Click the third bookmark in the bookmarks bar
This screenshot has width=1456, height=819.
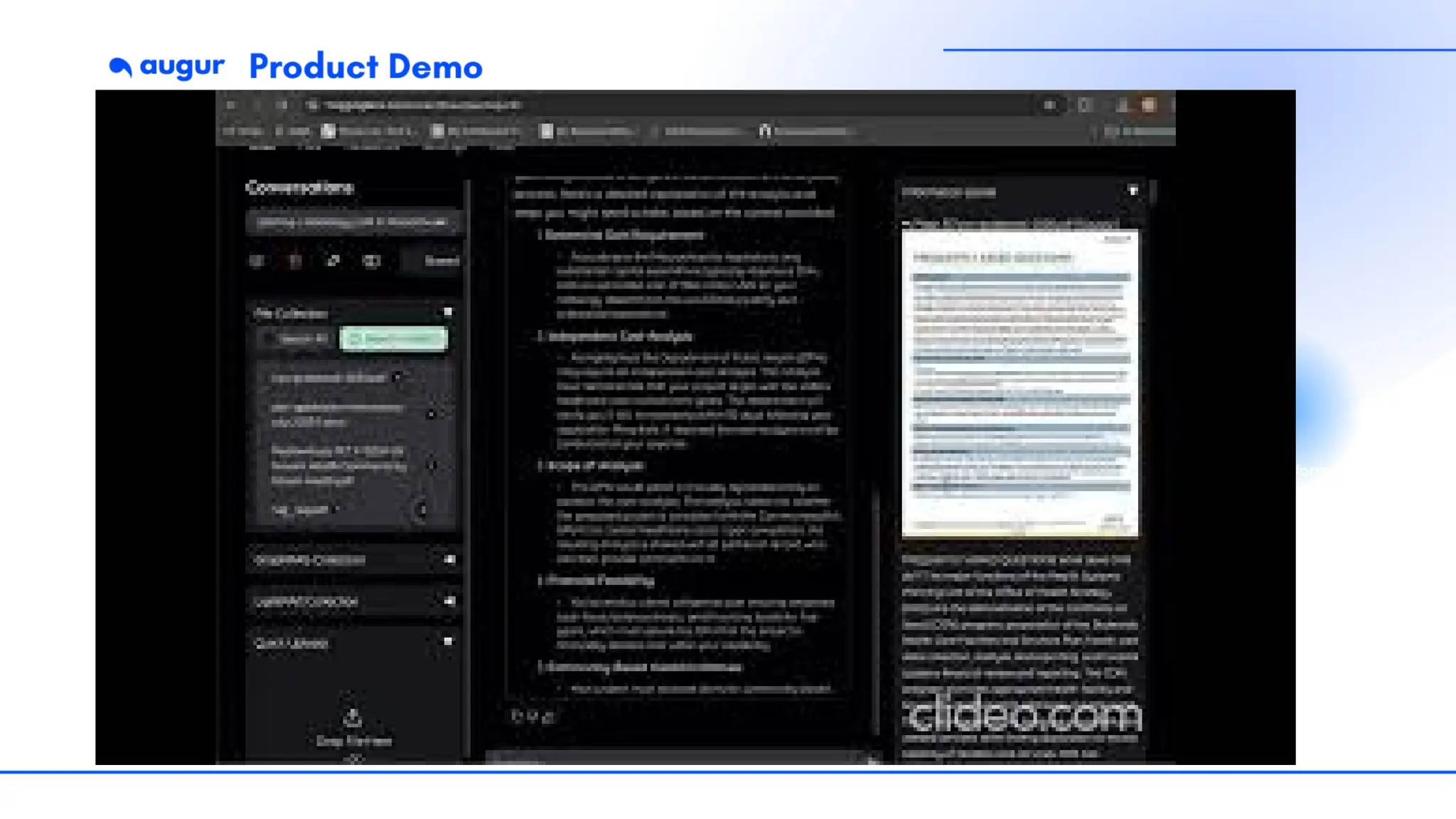[x=366, y=131]
